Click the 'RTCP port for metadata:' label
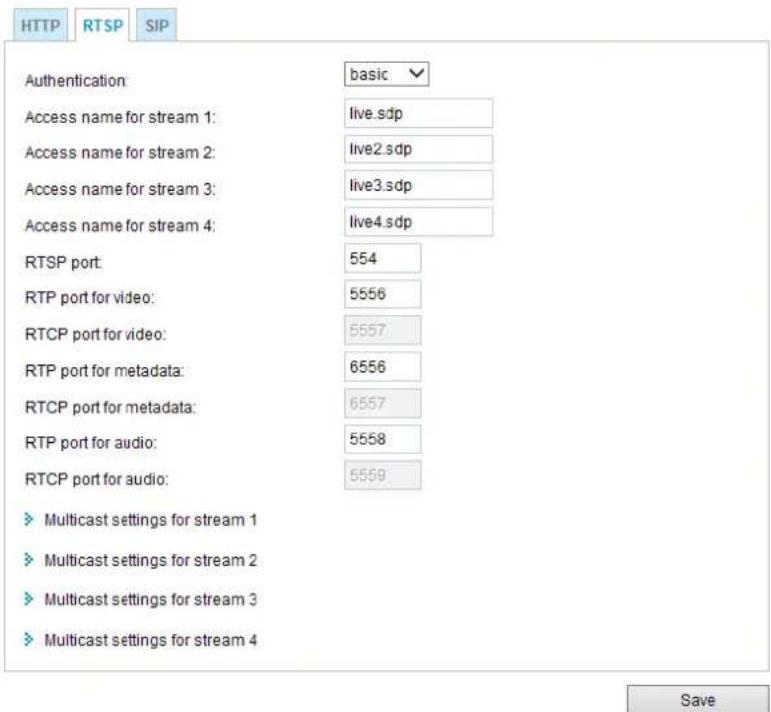Viewport: 771px width, 712px height. tap(110, 408)
